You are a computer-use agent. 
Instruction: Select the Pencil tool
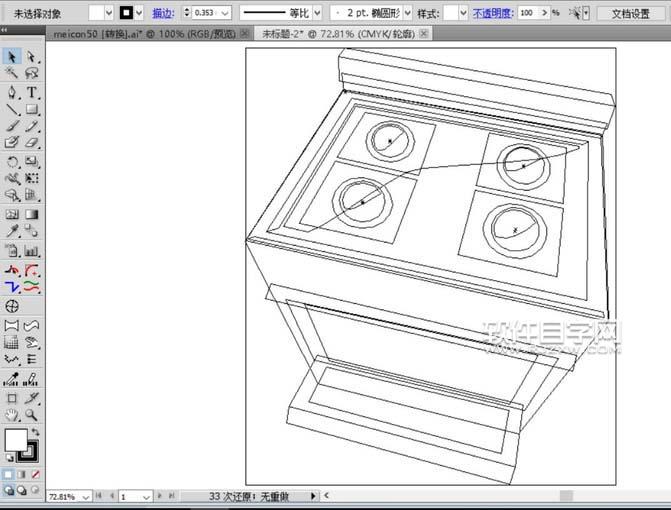point(31,126)
